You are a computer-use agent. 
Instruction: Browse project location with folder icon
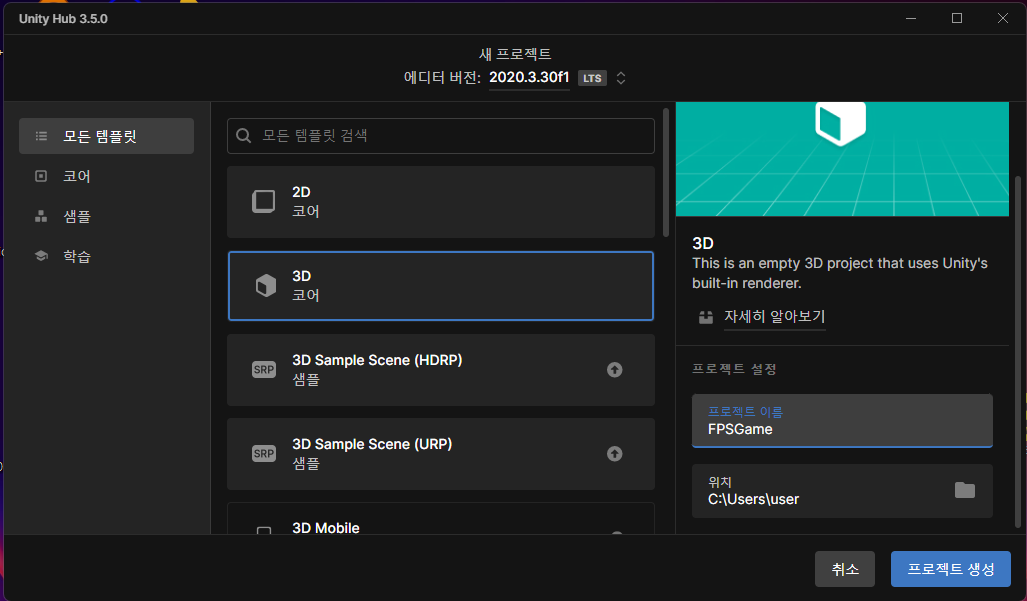pos(965,490)
